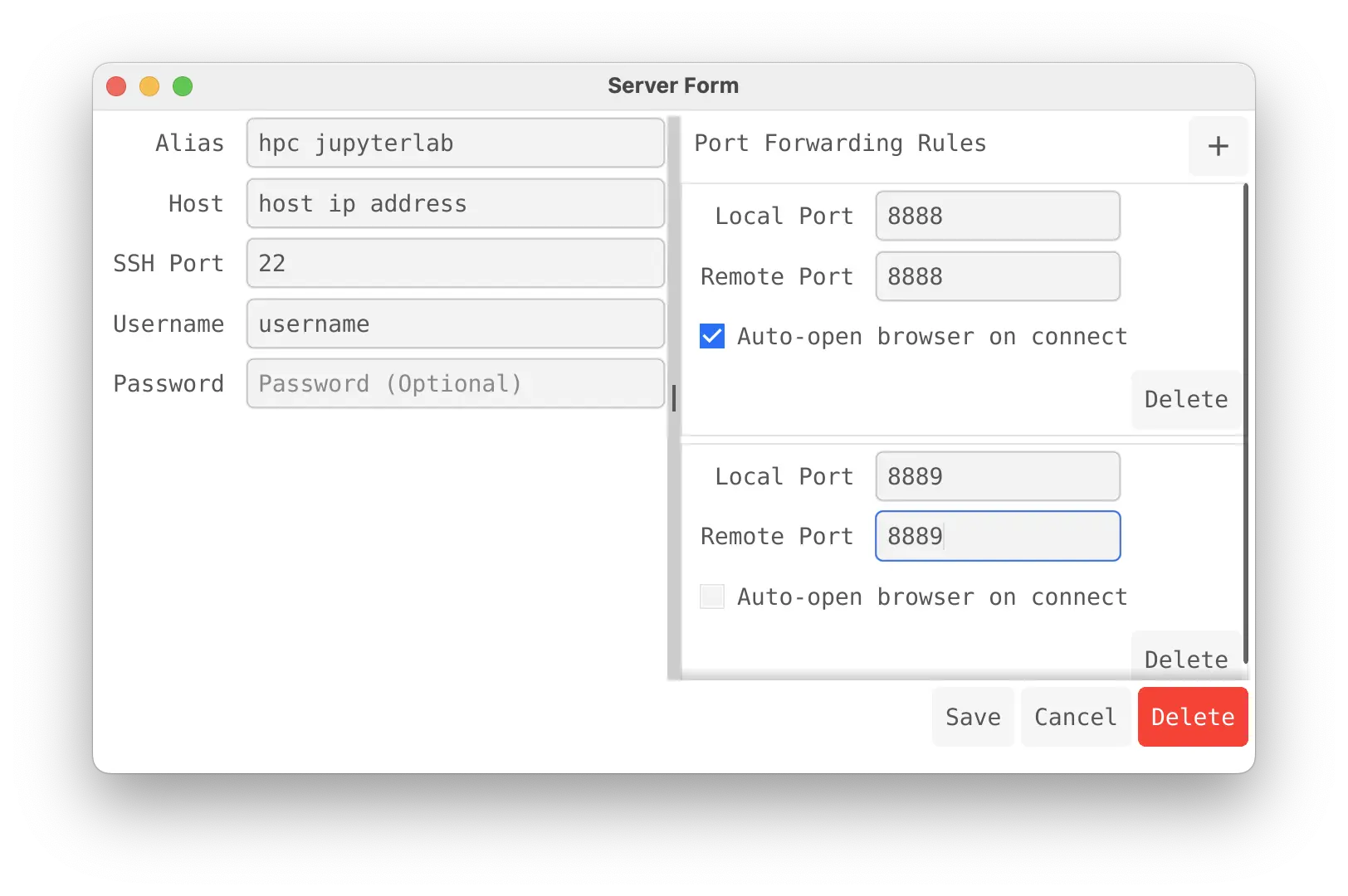The image size is (1348, 896).
Task: Uncheck Auto-open browser for port 8888 rule
Action: (x=712, y=336)
